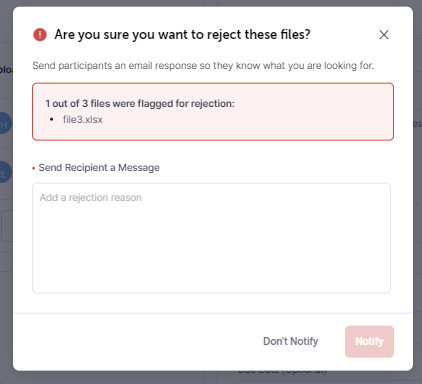This screenshot has width=422, height=384.
Task: Click the red exclamation warning icon
Action: (40, 35)
